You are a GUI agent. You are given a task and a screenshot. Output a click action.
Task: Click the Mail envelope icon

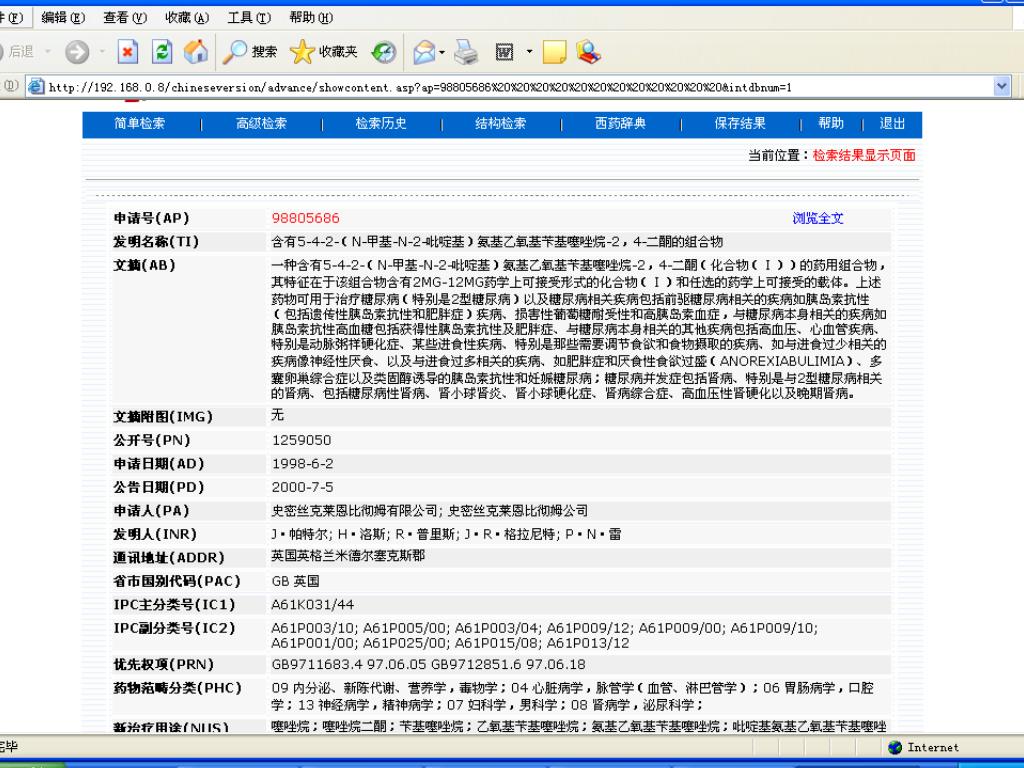click(424, 52)
